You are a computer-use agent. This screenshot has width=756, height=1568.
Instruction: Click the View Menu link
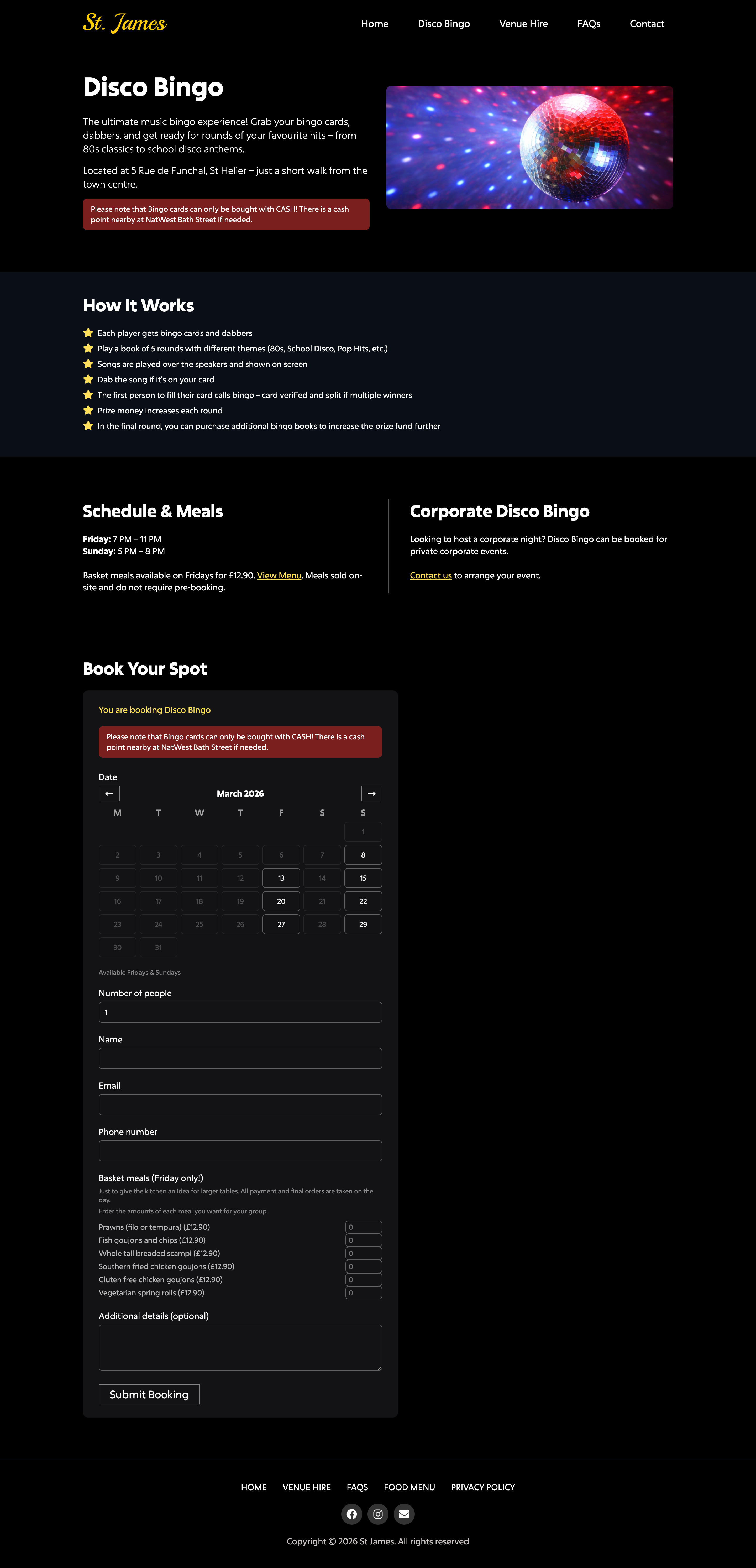click(x=279, y=575)
